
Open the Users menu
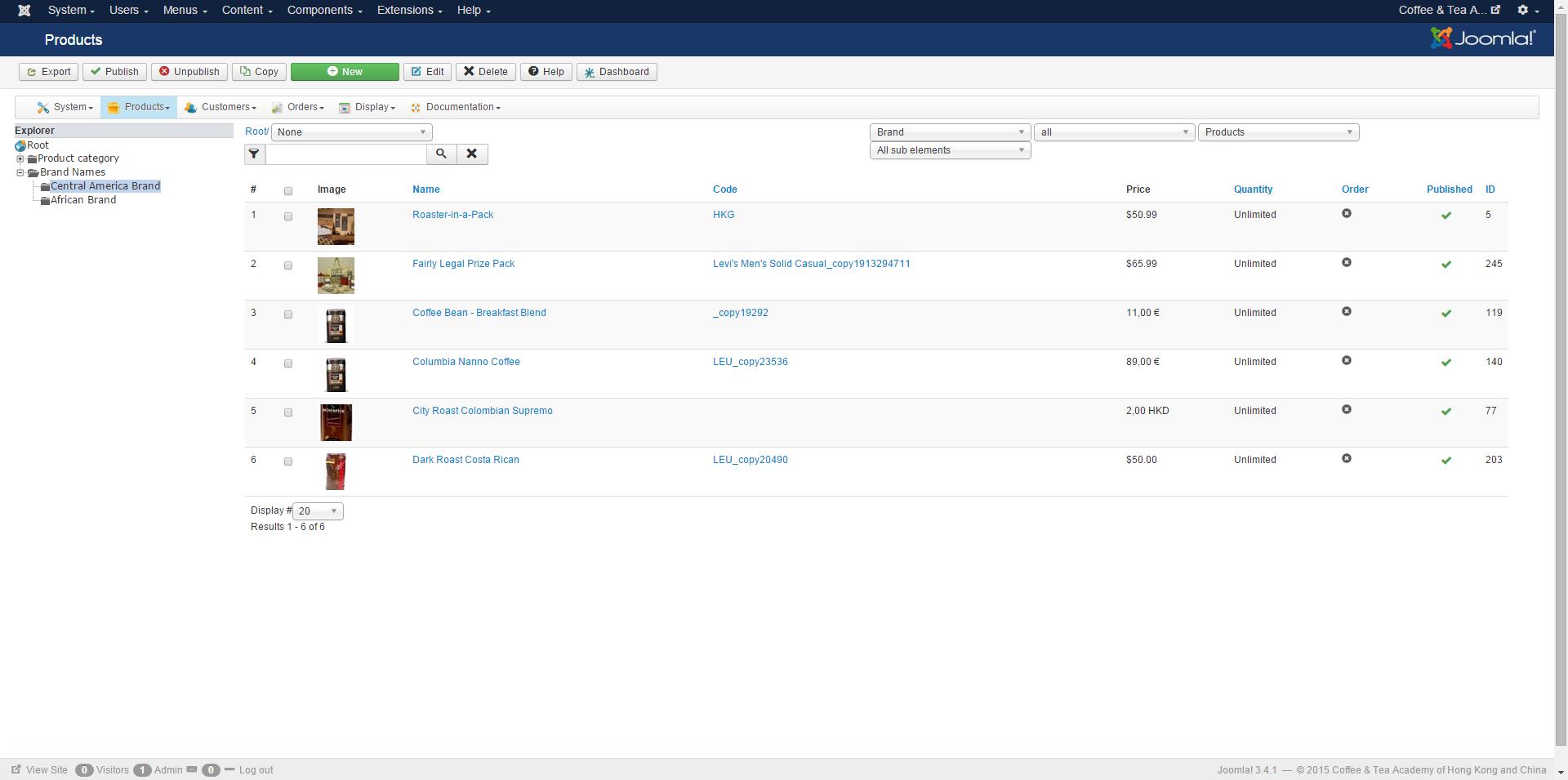coord(129,11)
